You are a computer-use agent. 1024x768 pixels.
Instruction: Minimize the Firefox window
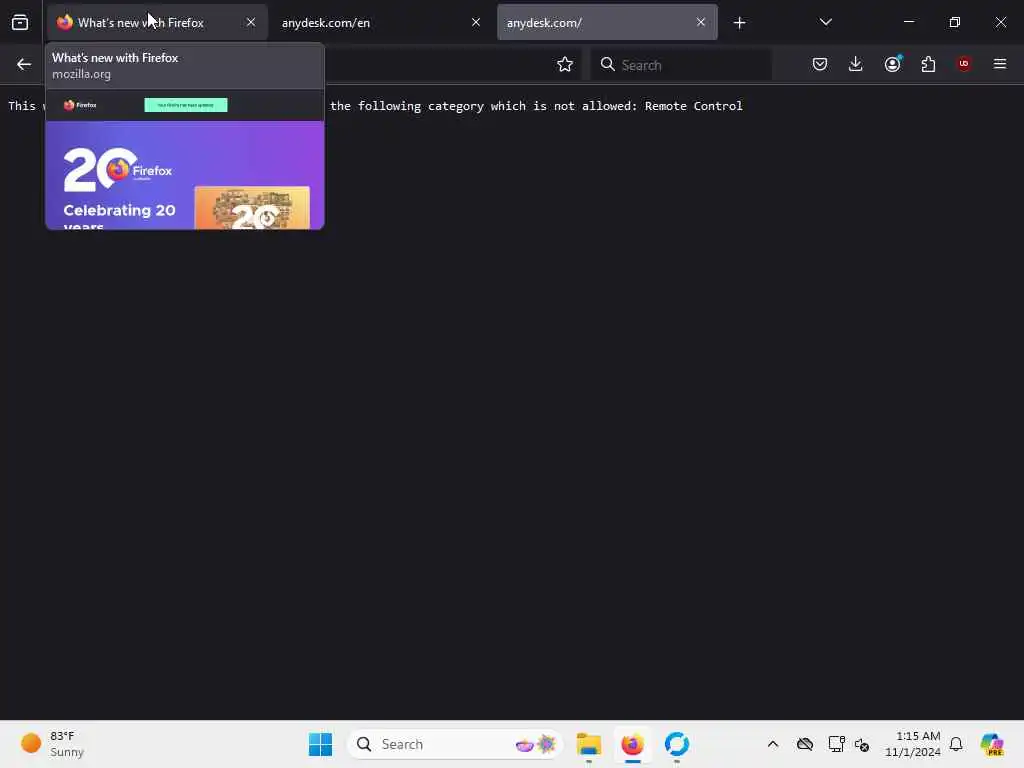[x=908, y=22]
